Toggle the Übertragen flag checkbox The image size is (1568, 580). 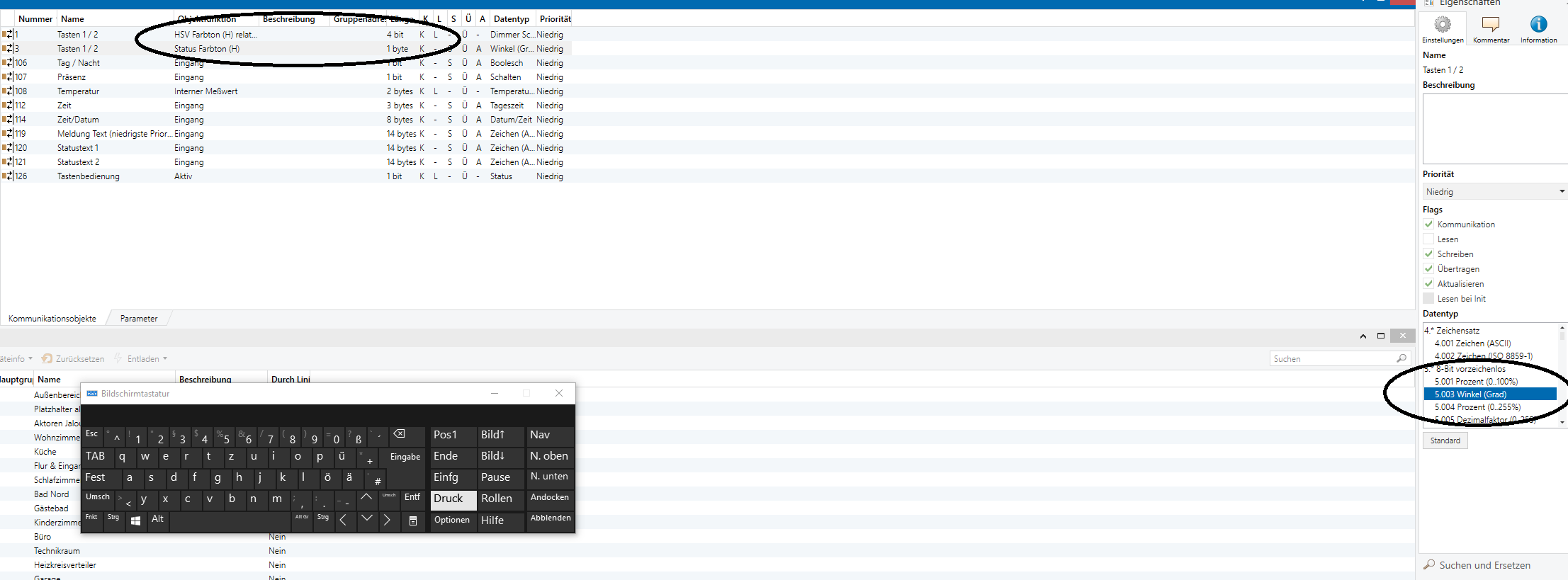tap(1428, 269)
